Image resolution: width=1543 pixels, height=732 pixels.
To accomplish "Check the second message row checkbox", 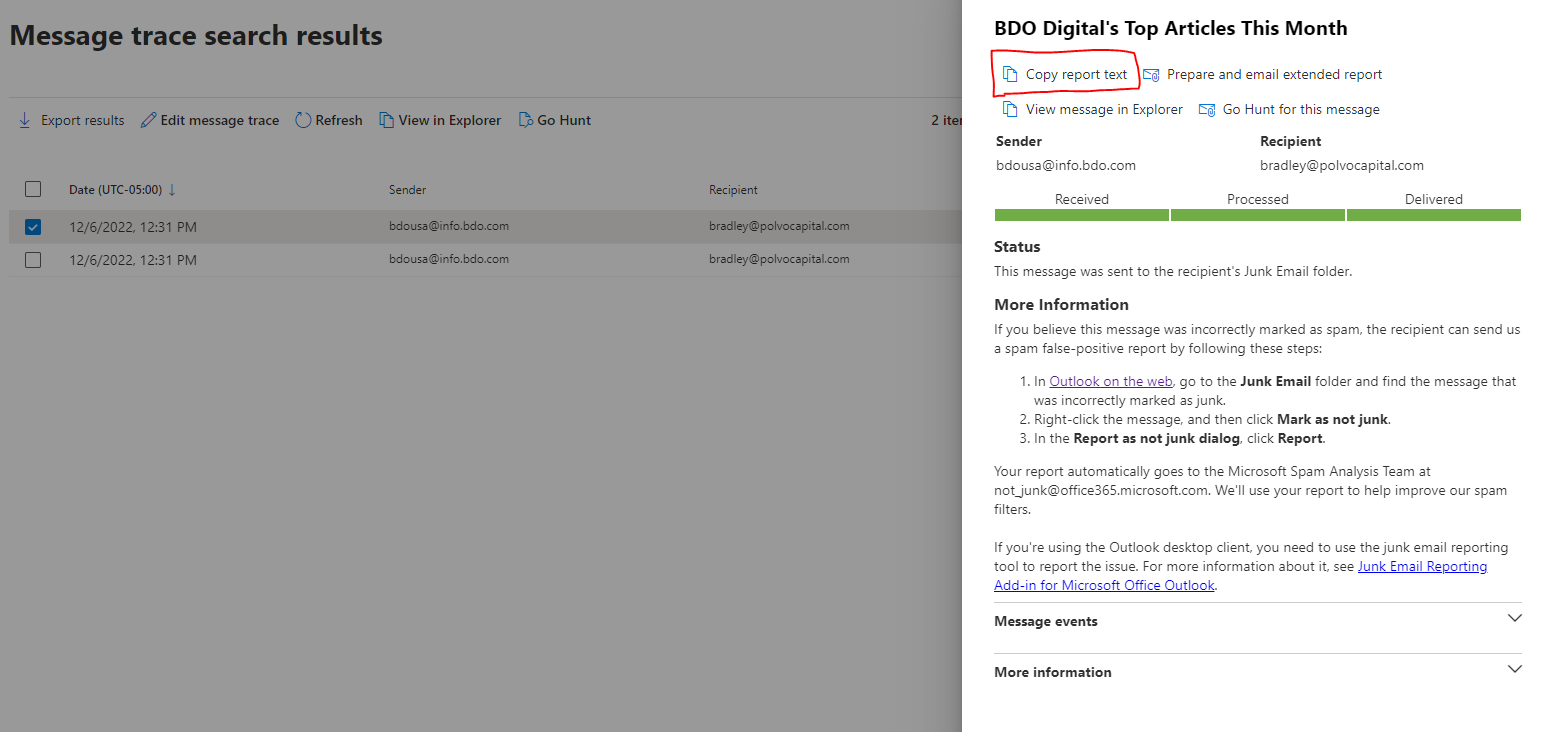I will coord(33,260).
